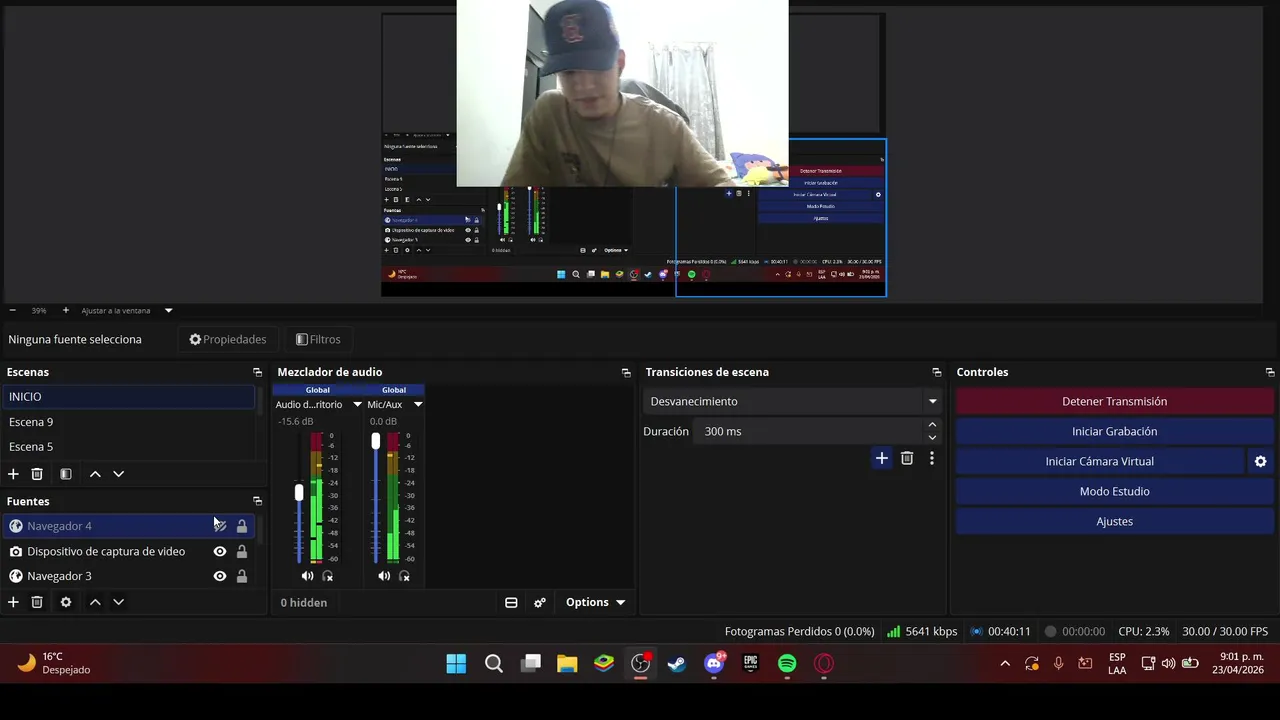
Task: Open transition properties three-dot menu
Action: click(x=932, y=458)
